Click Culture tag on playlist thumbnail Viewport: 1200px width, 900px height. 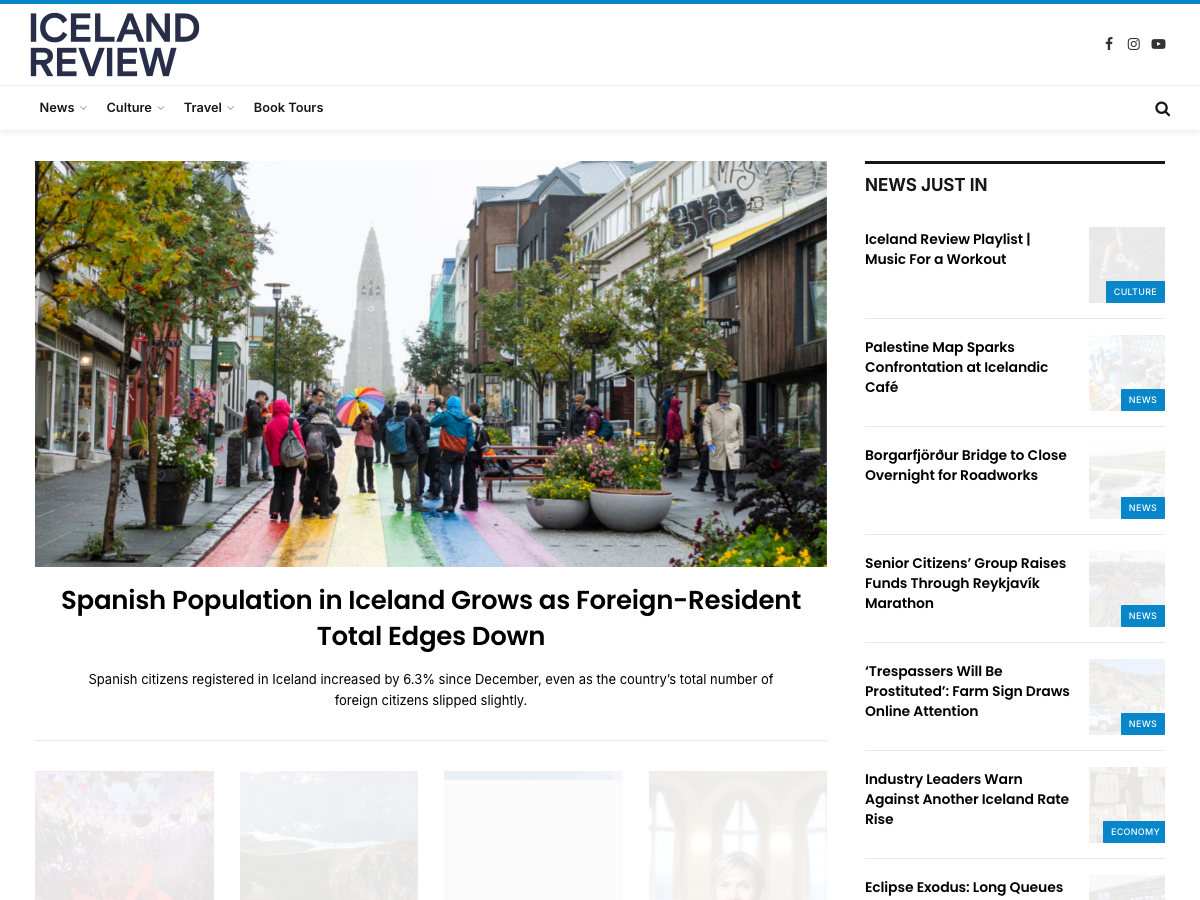pos(1135,292)
